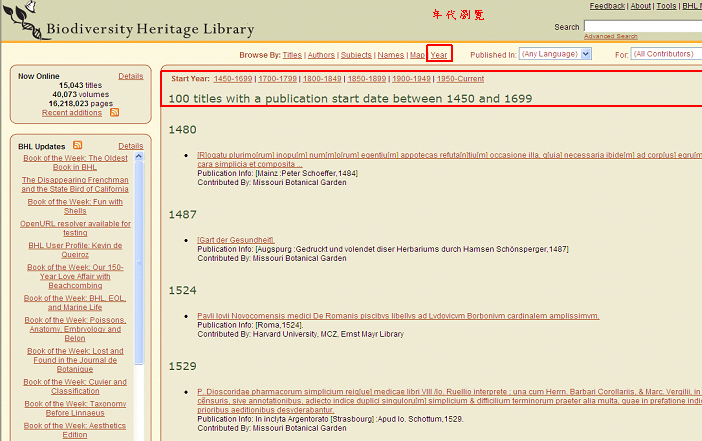Viewport: 702px width, 441px height.
Task: Select start year range 1450-1699
Action: pyautogui.click(x=233, y=79)
